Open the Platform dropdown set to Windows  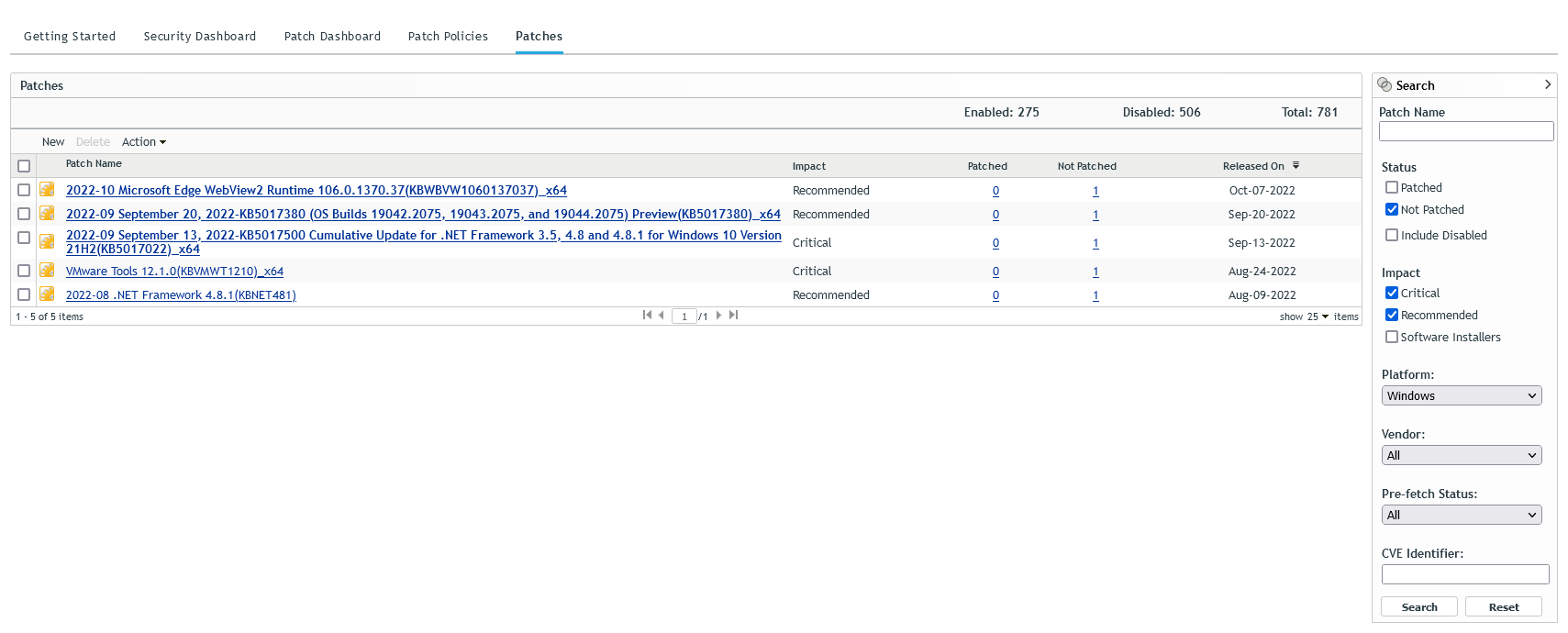click(x=1461, y=395)
